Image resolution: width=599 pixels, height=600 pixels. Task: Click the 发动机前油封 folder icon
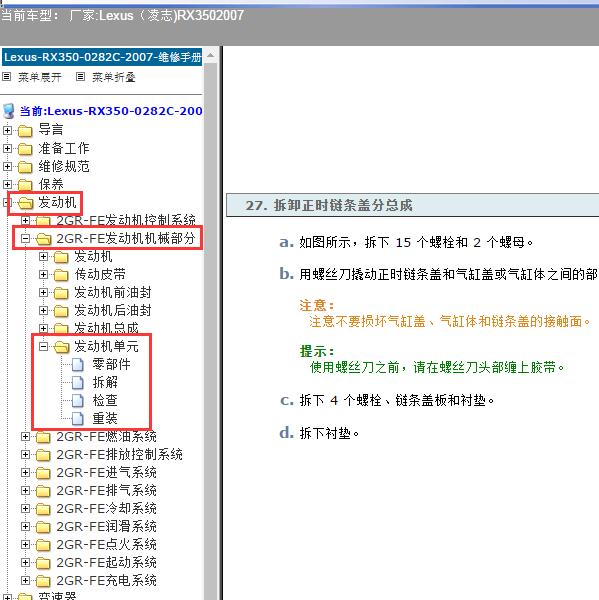61,293
